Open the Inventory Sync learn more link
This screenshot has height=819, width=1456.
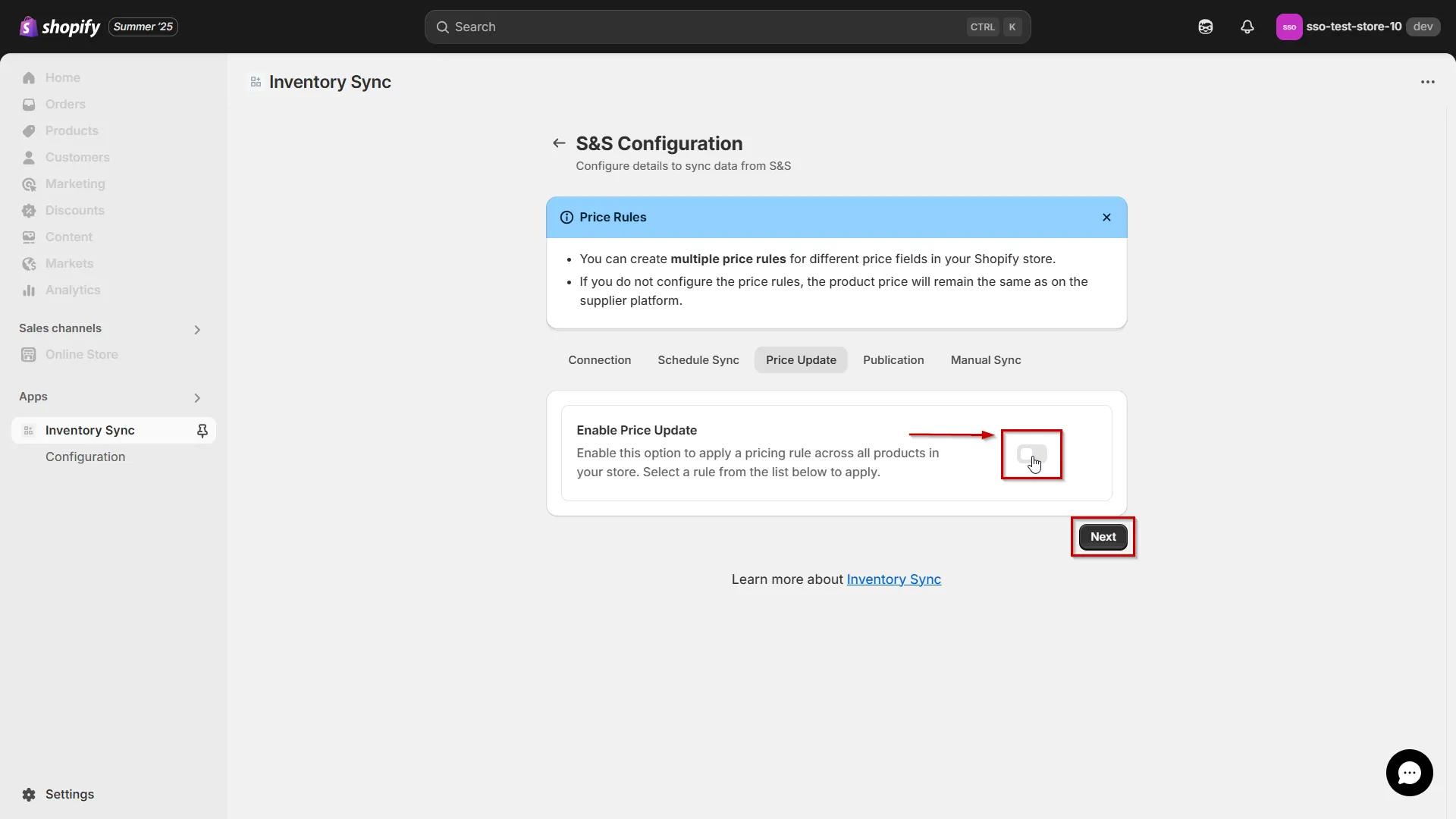[893, 579]
